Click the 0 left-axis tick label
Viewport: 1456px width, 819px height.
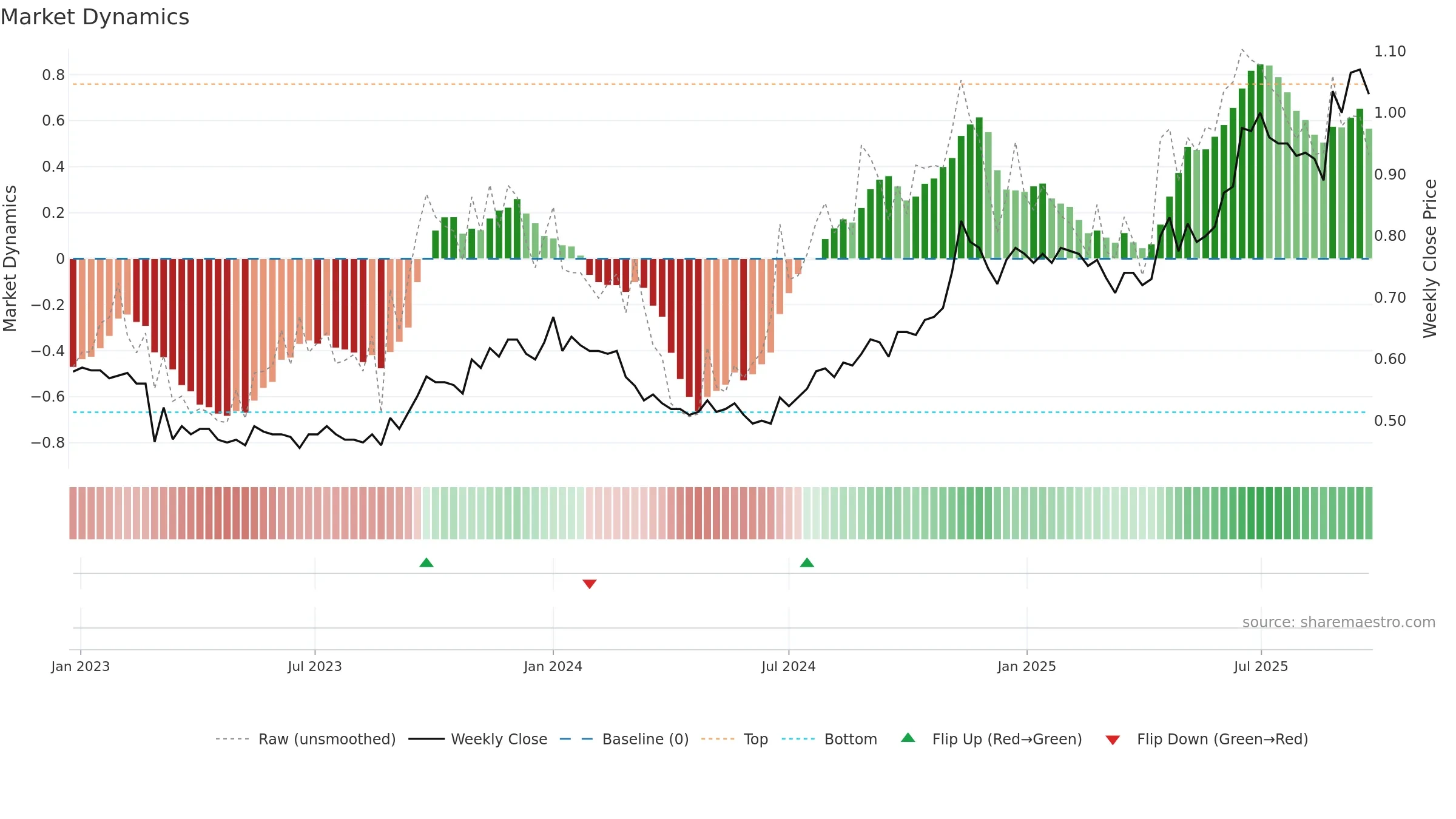(x=60, y=259)
